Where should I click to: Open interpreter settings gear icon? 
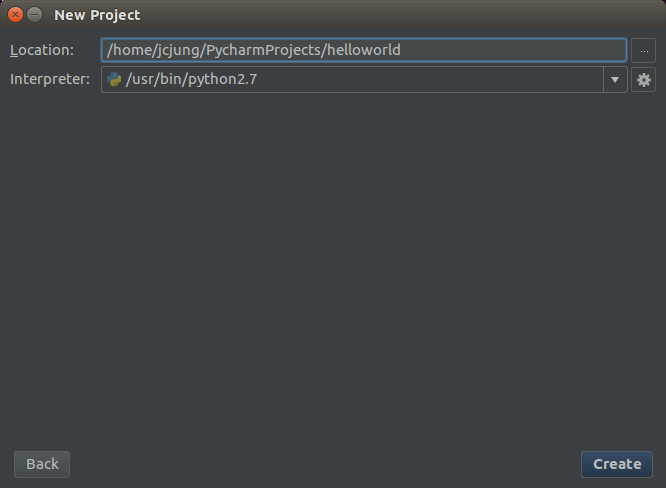(643, 79)
